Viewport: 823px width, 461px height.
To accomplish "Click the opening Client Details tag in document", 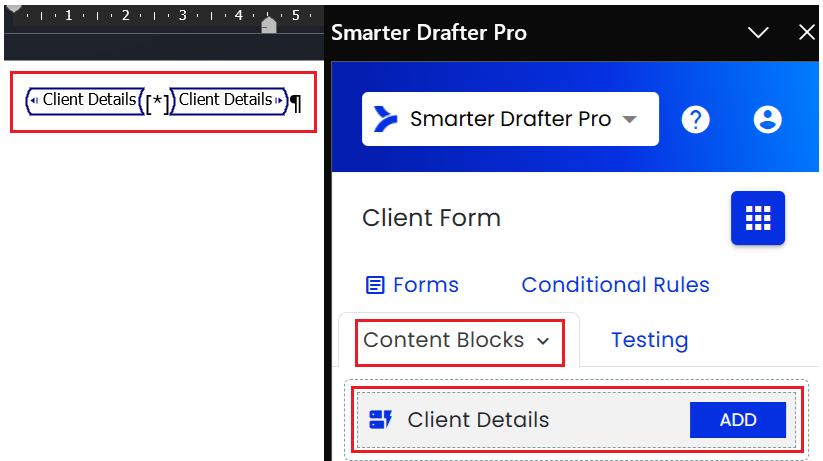I will (85, 101).
